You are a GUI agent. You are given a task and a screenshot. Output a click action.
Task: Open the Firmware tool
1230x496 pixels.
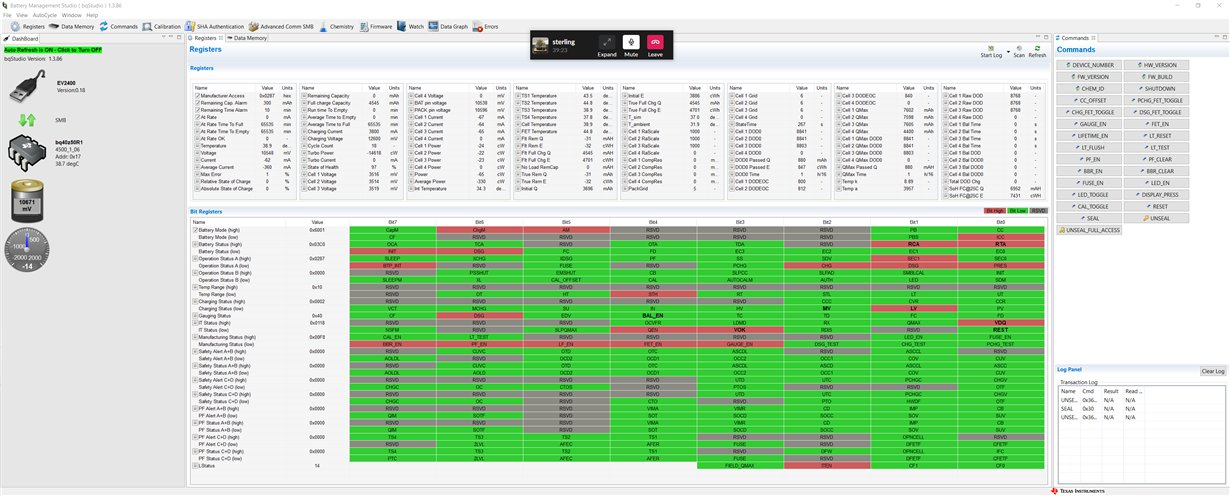coord(376,26)
